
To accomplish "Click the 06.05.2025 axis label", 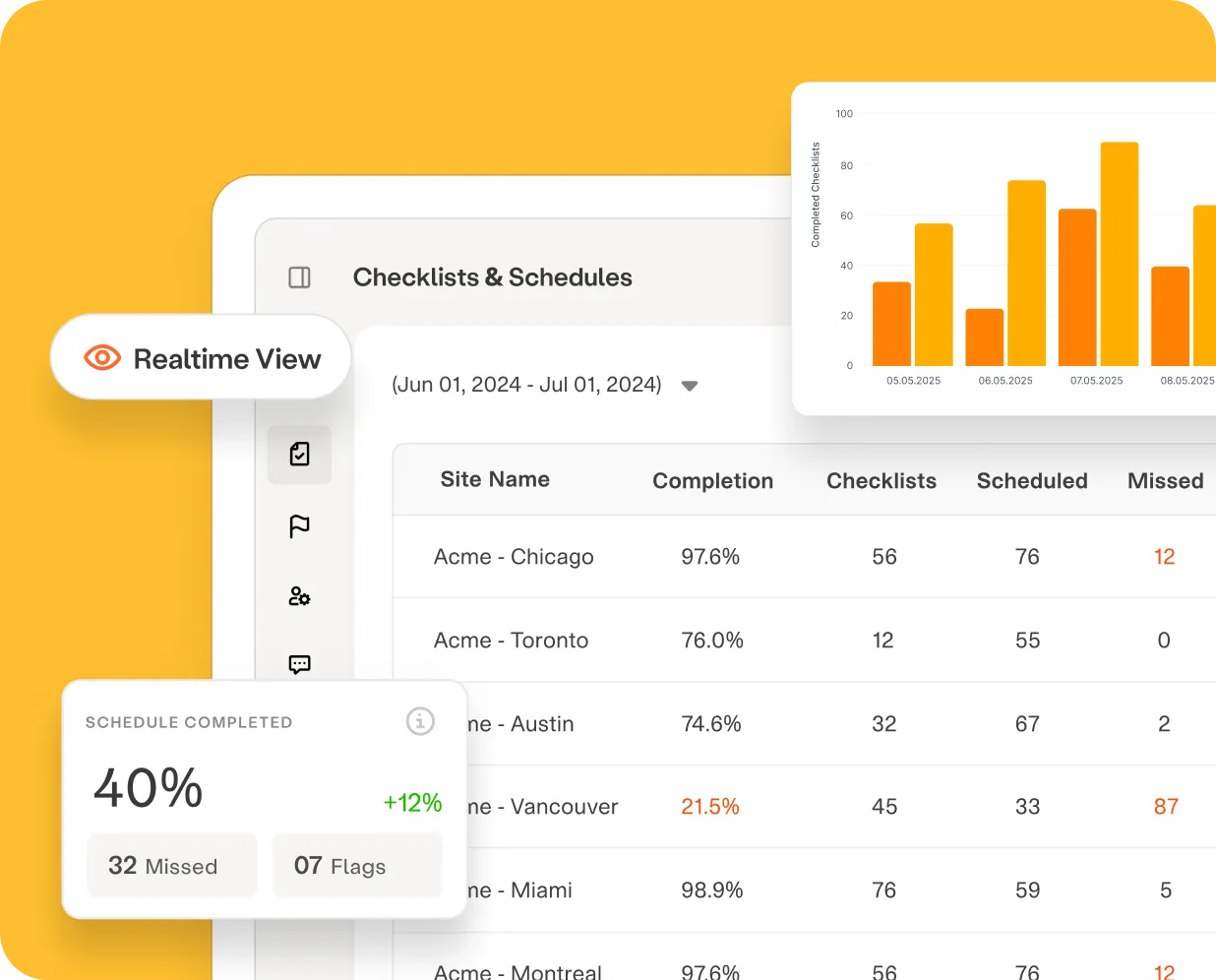I will point(1005,381).
